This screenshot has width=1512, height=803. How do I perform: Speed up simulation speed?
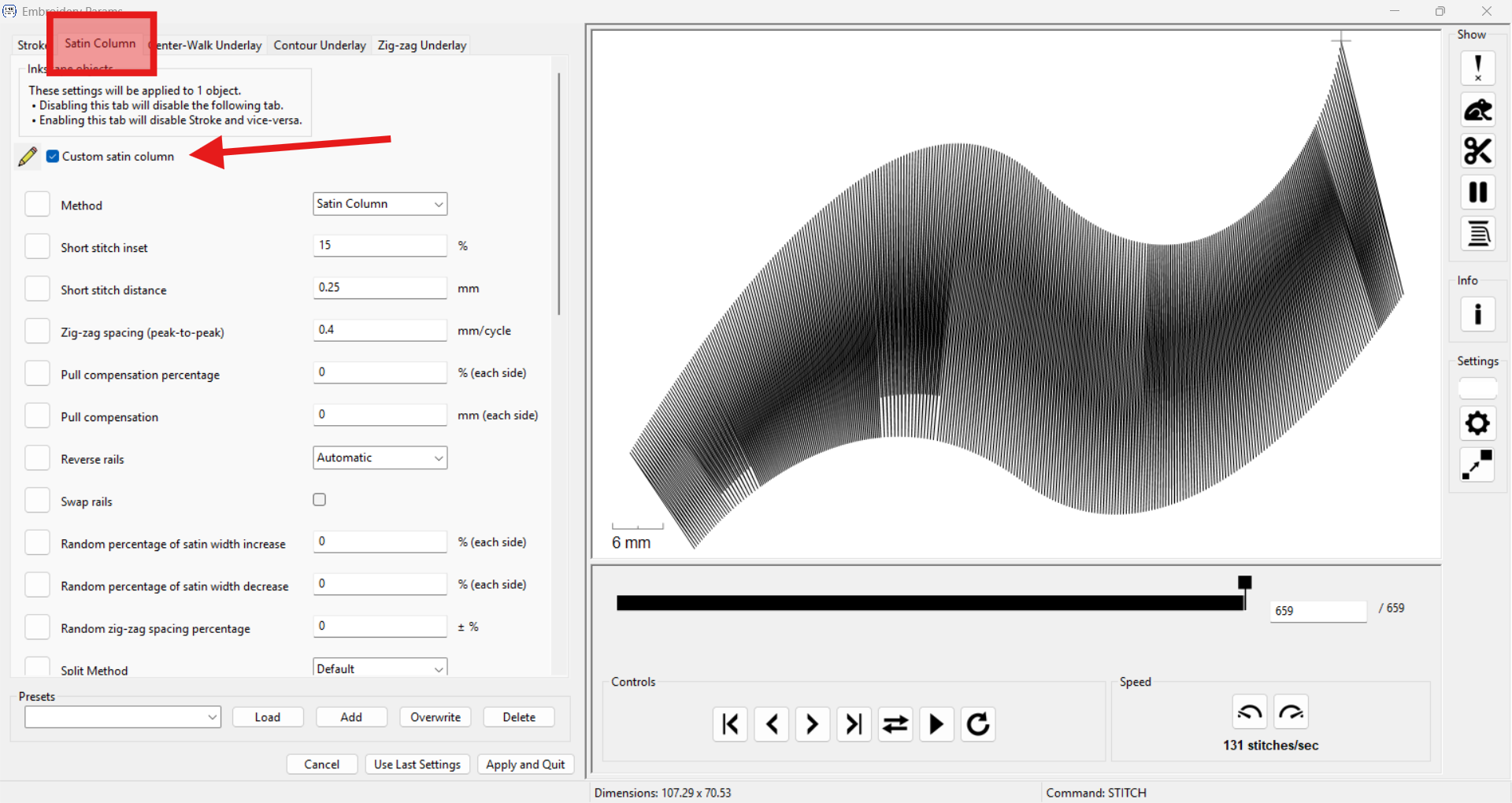1291,712
